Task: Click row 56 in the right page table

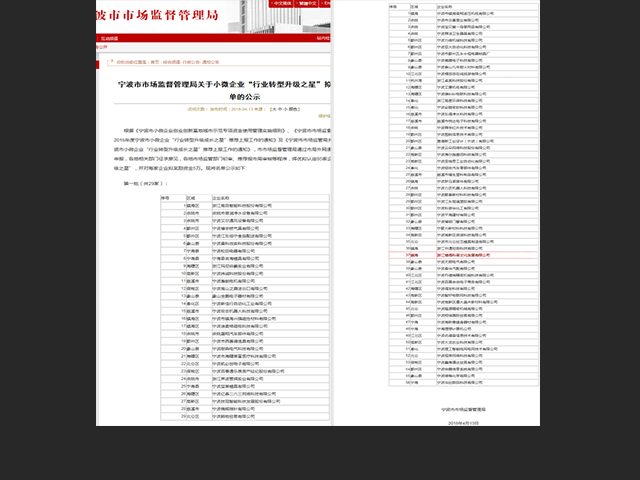Action: (x=463, y=382)
